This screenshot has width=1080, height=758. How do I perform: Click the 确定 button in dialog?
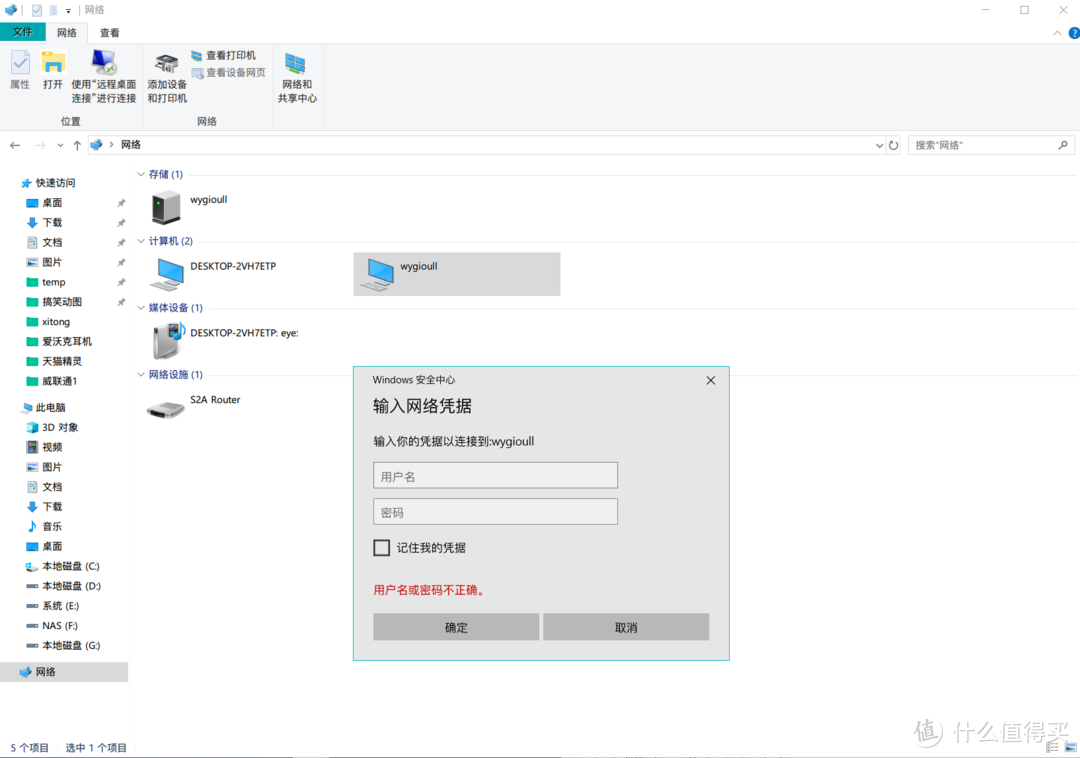coord(456,627)
